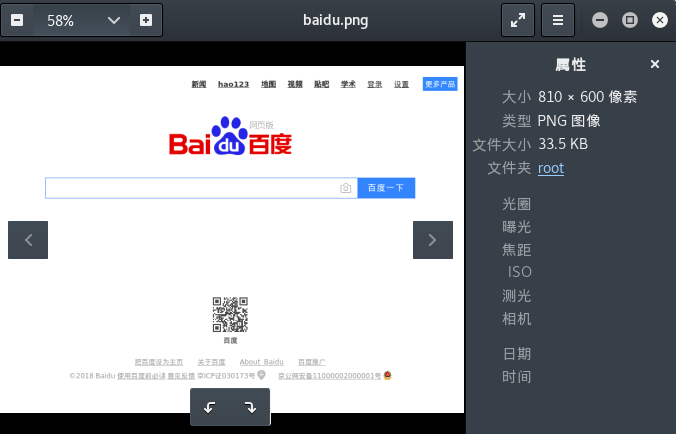
Task: Click the 更多产品 button in the image
Action: [x=440, y=84]
